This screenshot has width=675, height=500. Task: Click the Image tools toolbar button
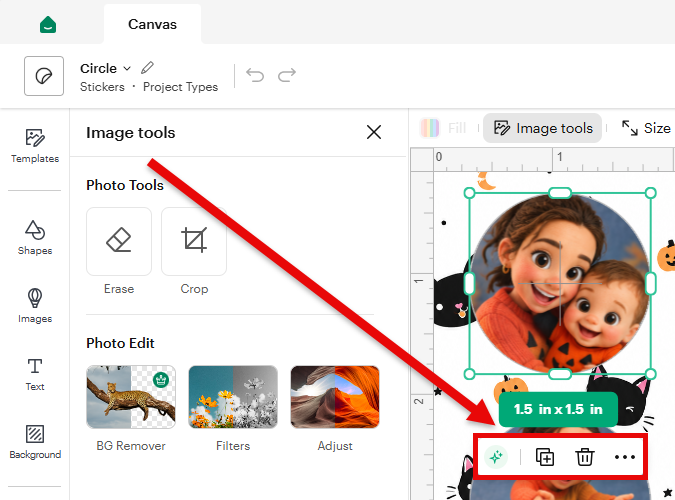click(x=542, y=128)
